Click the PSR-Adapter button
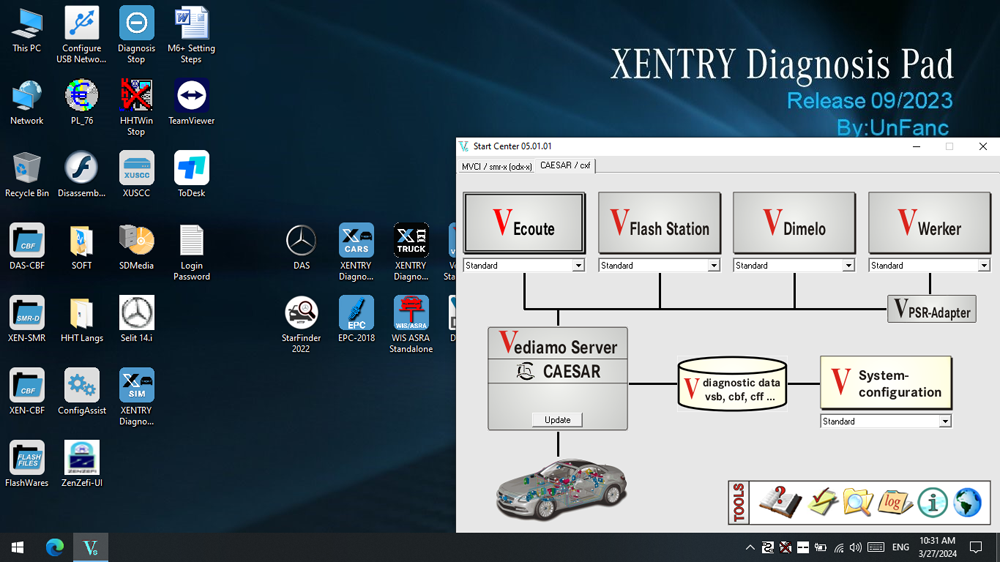 (x=932, y=309)
